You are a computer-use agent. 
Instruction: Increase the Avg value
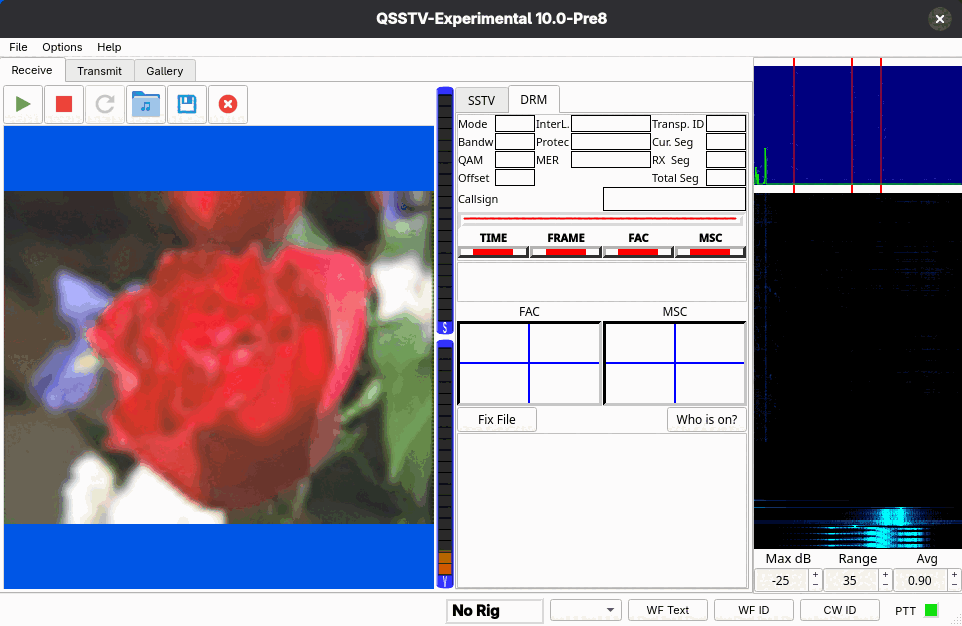pos(955,575)
